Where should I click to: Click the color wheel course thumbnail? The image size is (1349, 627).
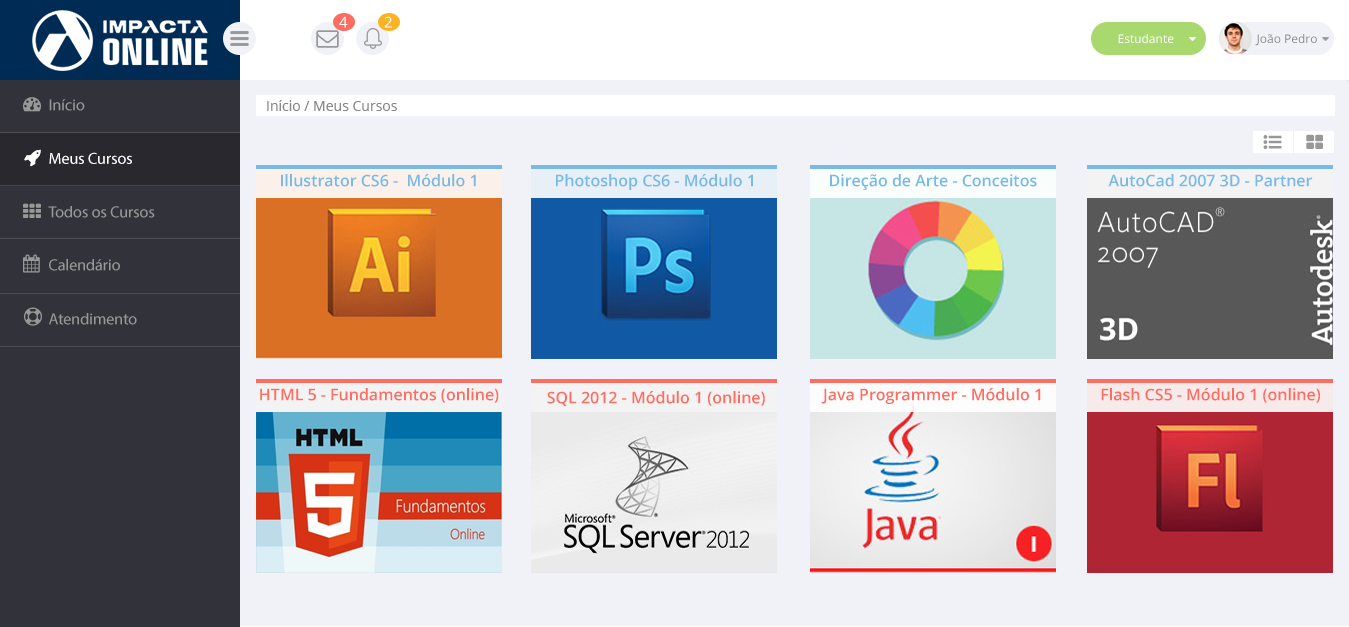pyautogui.click(x=933, y=278)
